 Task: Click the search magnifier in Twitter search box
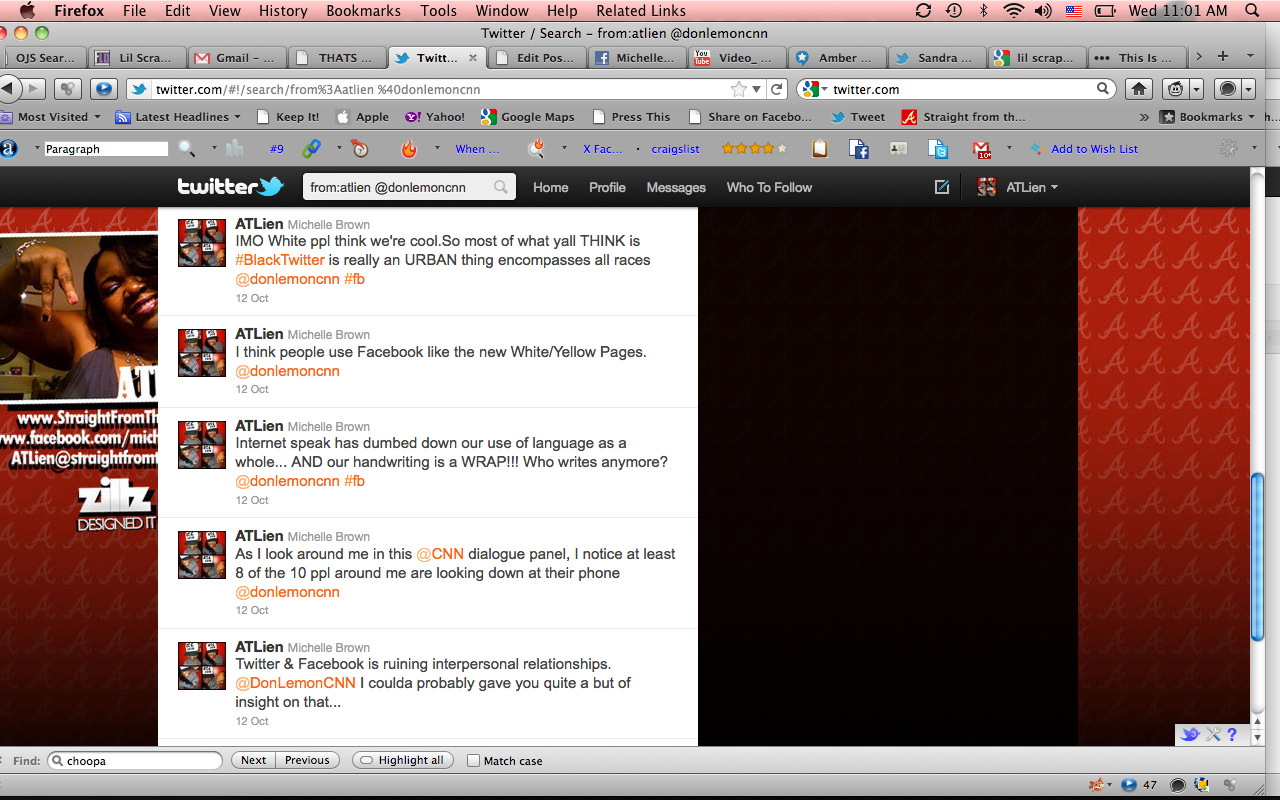[x=500, y=187]
